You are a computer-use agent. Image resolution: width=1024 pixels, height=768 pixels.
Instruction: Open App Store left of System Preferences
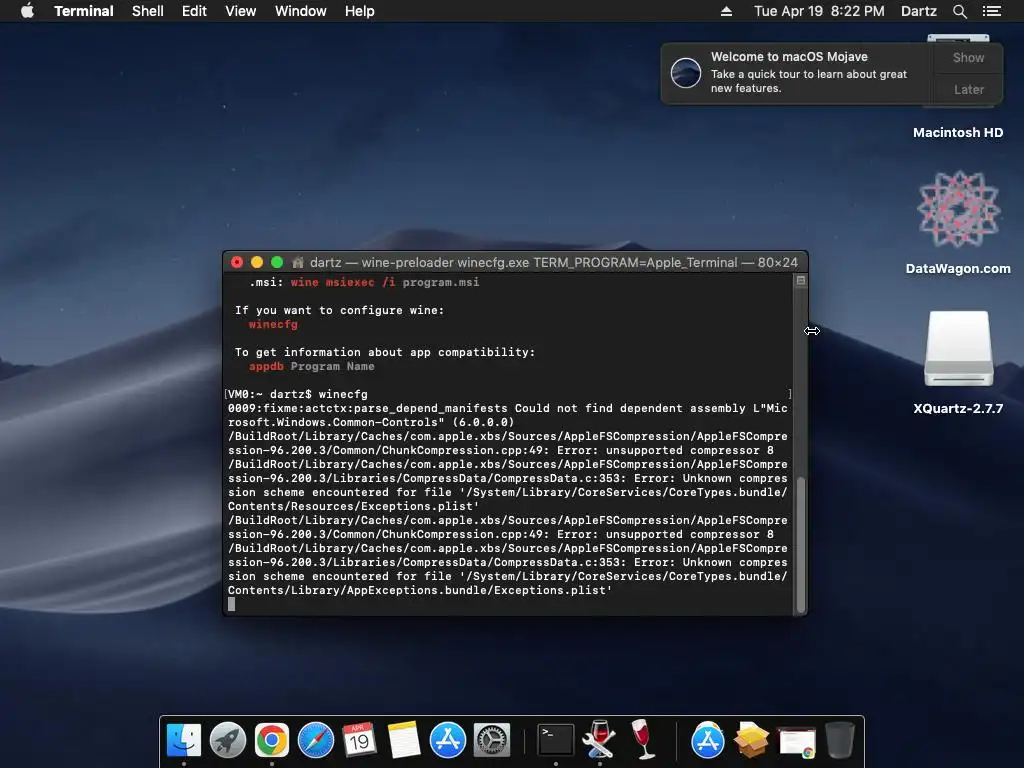pos(447,741)
